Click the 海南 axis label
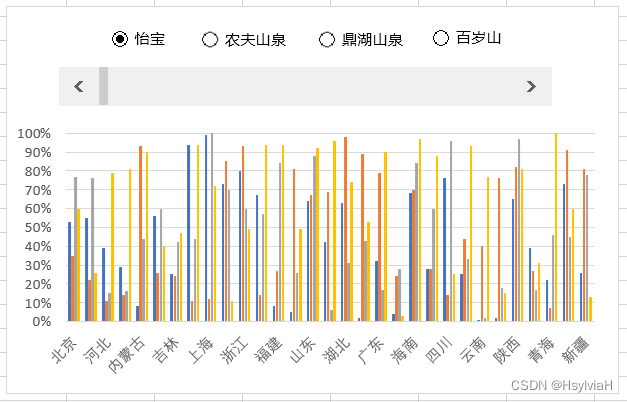 click(405, 350)
